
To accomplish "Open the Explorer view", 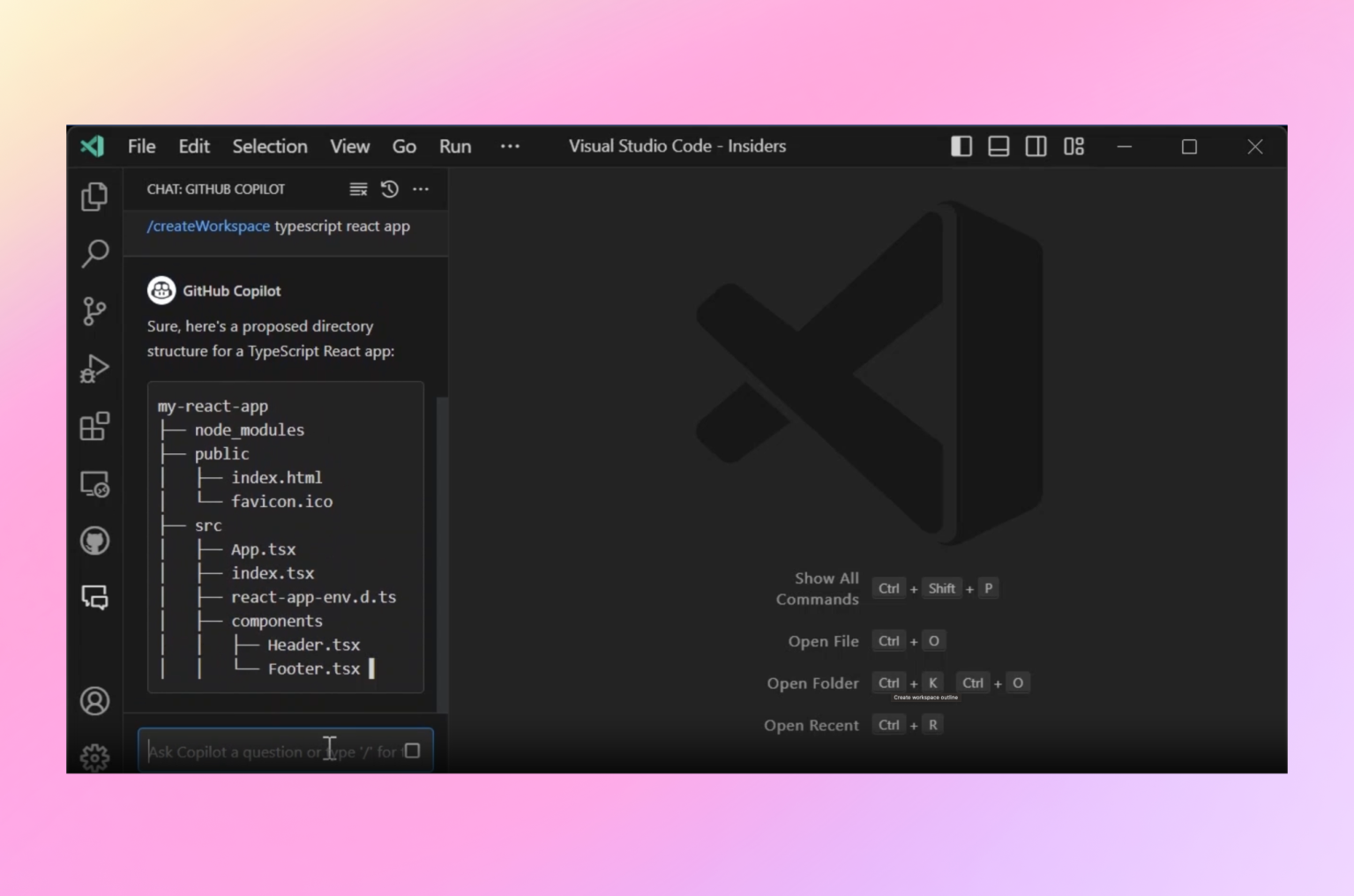I will (94, 196).
